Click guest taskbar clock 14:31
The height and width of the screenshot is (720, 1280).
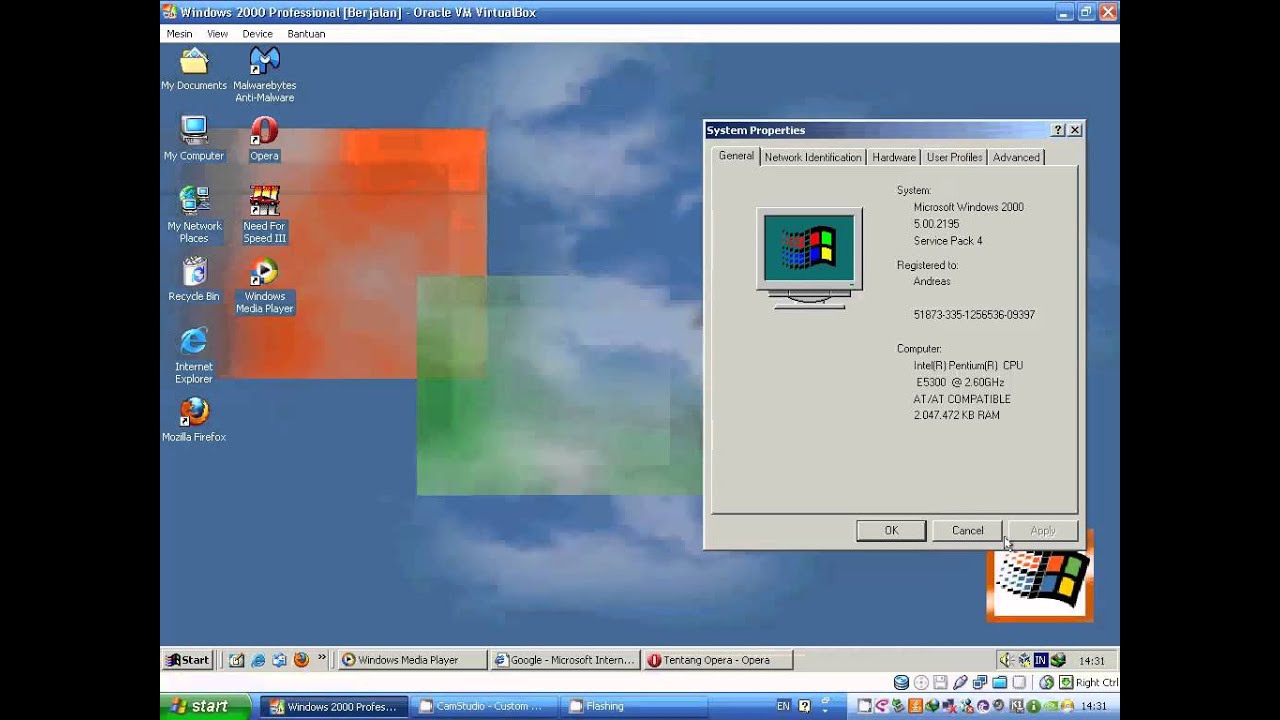pyautogui.click(x=1092, y=661)
